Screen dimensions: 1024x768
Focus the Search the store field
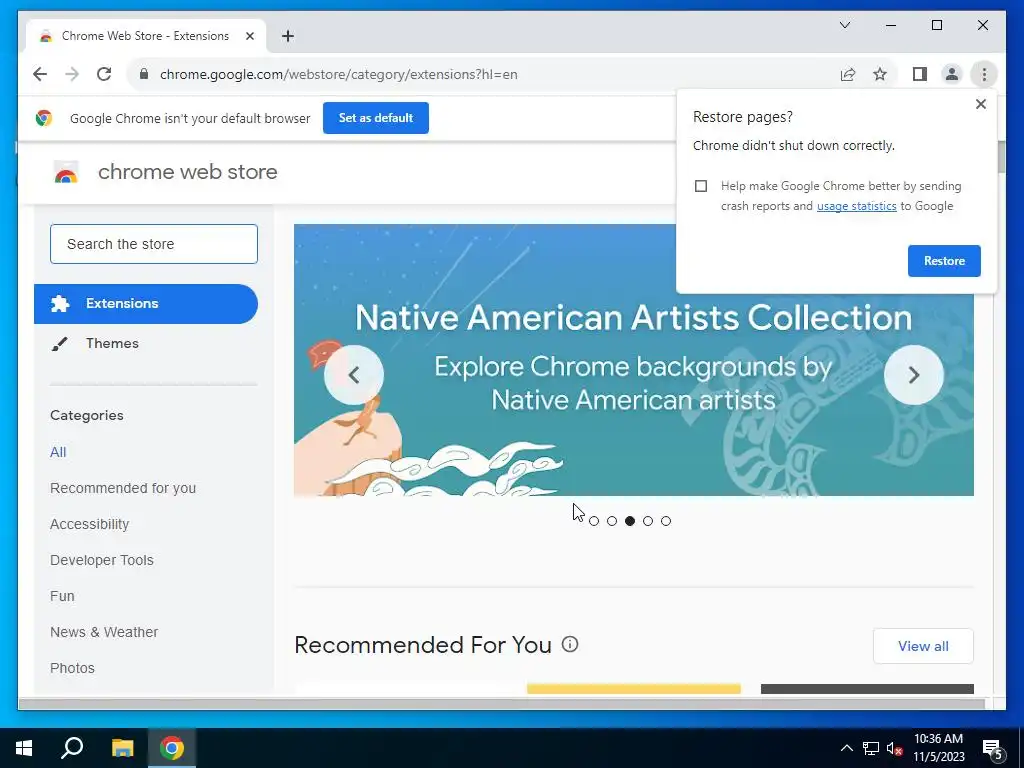coord(153,244)
